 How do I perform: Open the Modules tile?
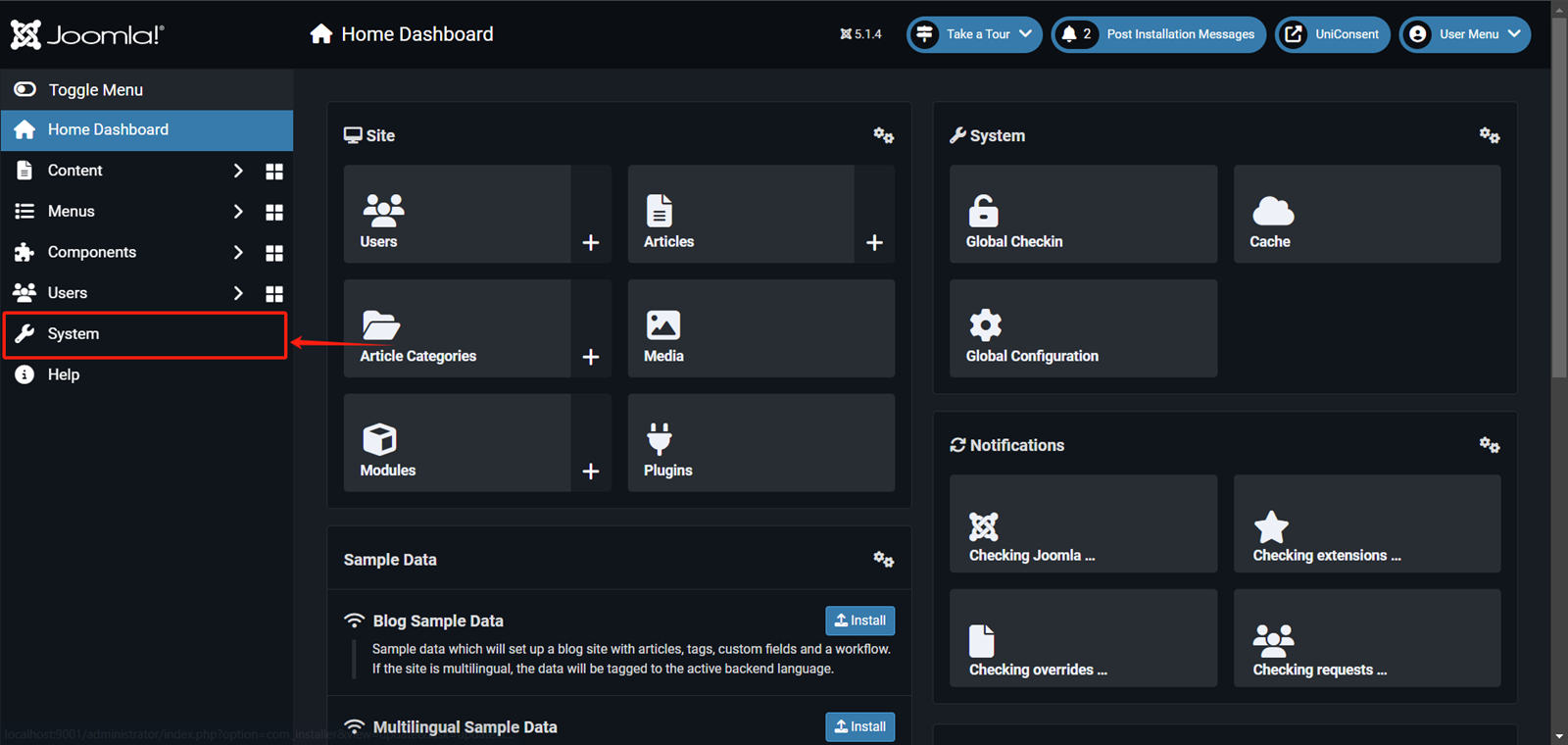point(457,443)
